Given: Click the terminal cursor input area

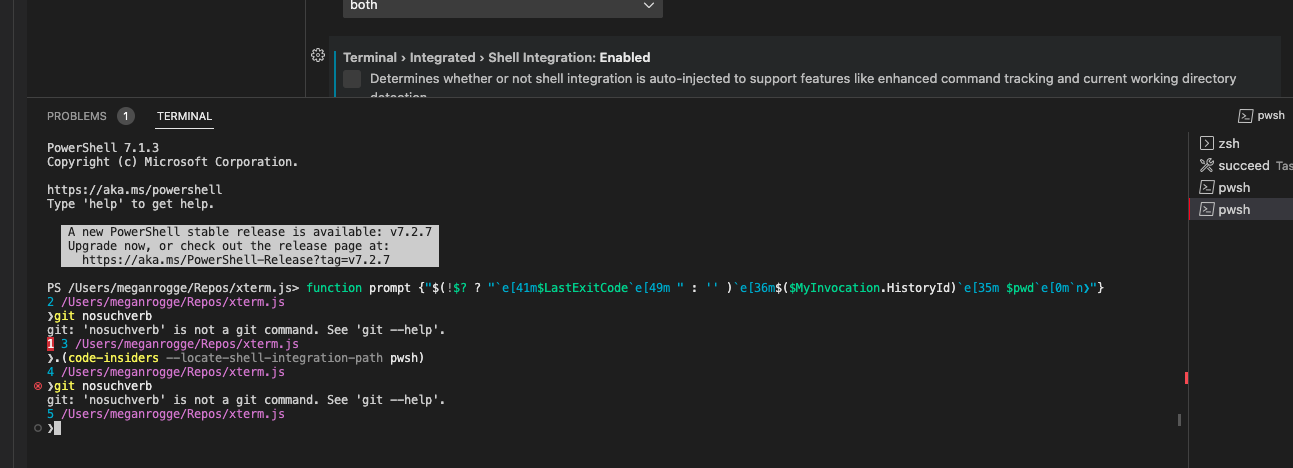Looking at the screenshot, I should [58, 428].
